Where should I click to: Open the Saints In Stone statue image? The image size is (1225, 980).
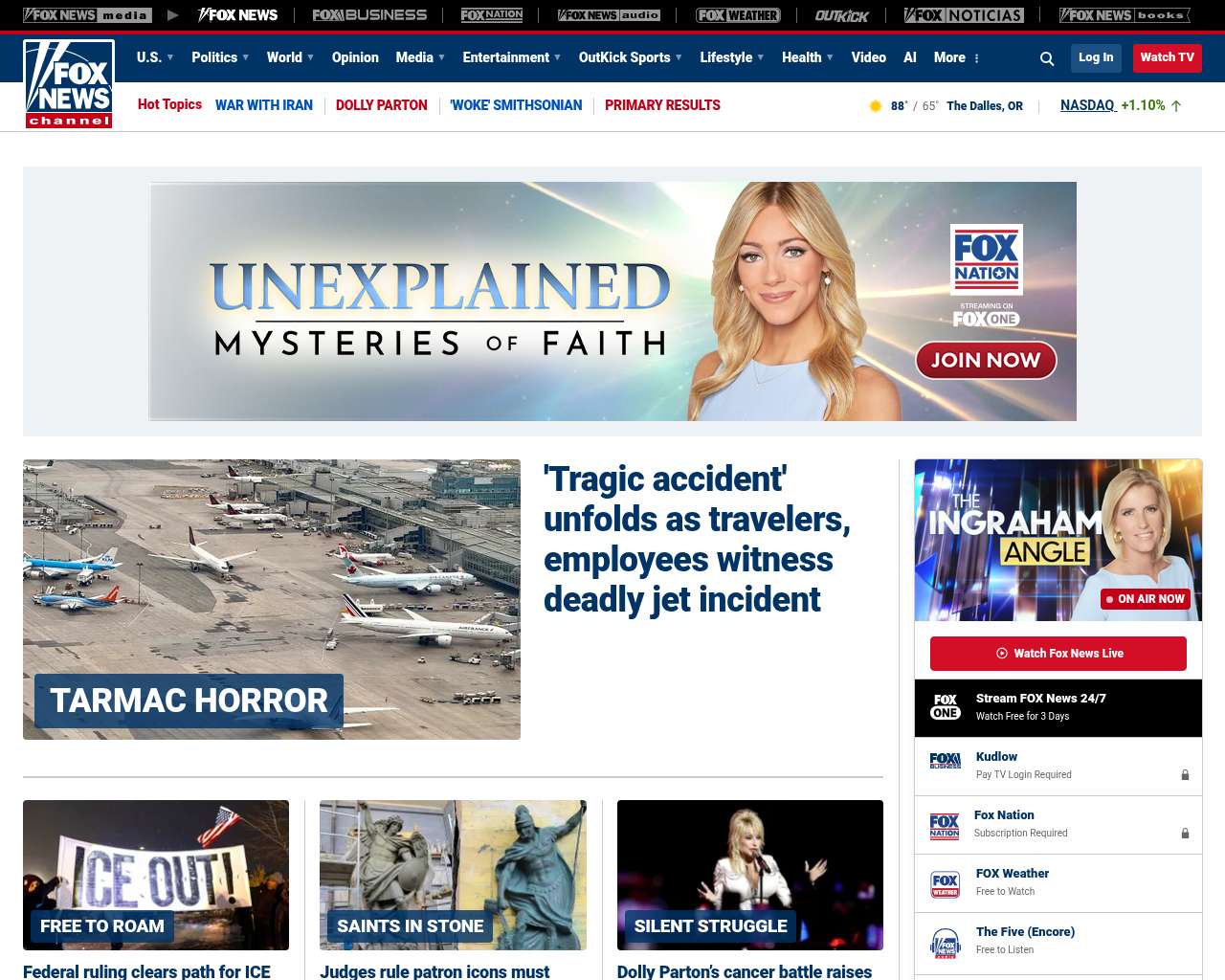[453, 875]
